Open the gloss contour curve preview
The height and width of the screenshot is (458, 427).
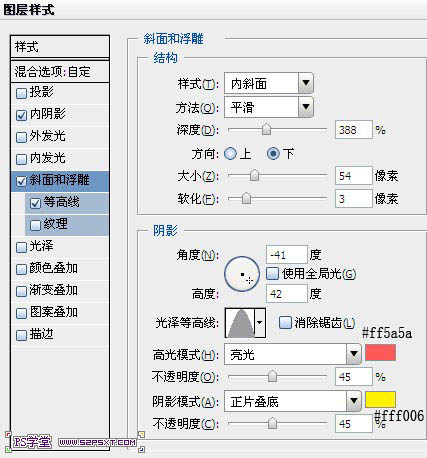[240, 323]
